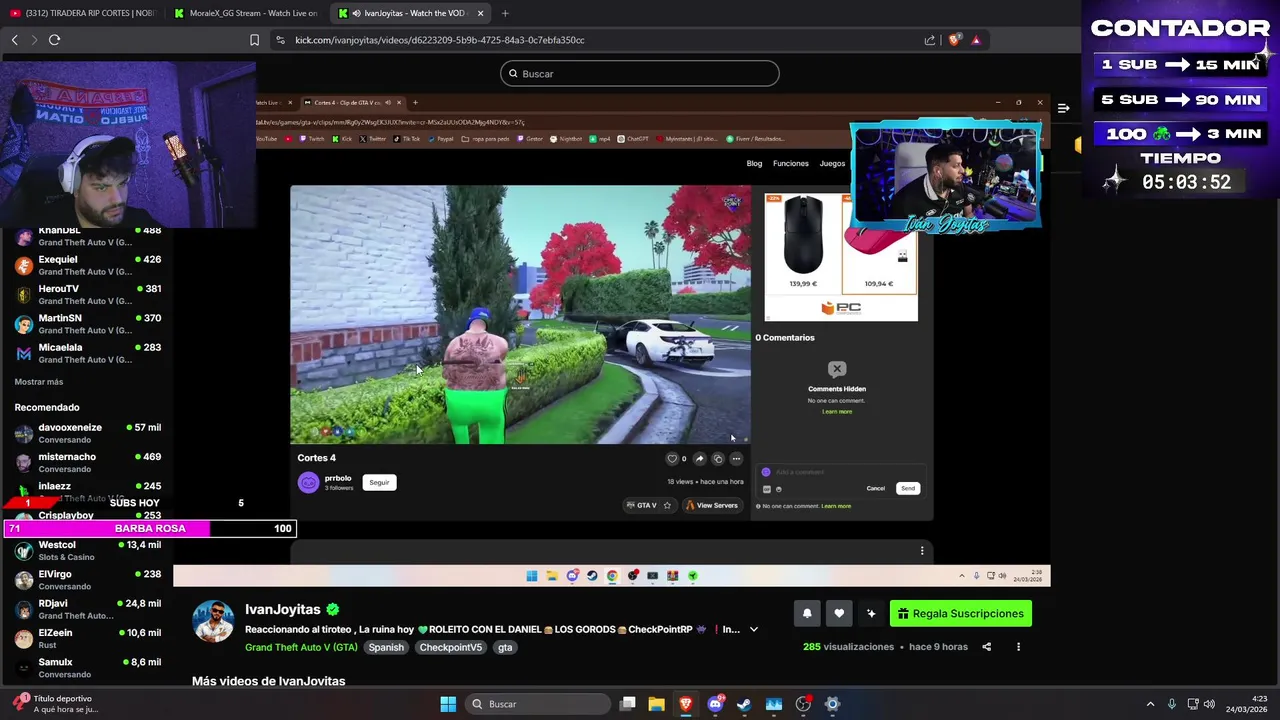Screen dimensions: 1280x720
Task: Open davooxeneize recommended channel
Action: 88,433
